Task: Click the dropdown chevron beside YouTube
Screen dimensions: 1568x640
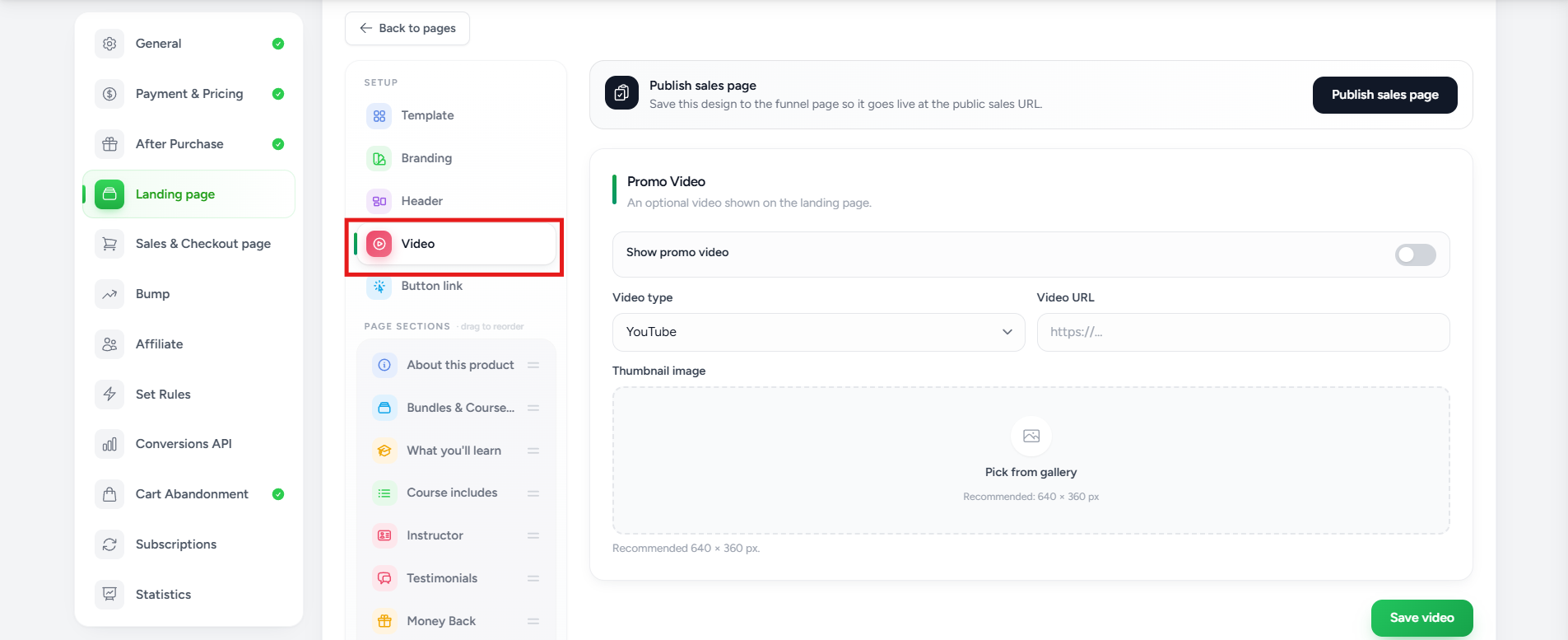Action: (1007, 332)
